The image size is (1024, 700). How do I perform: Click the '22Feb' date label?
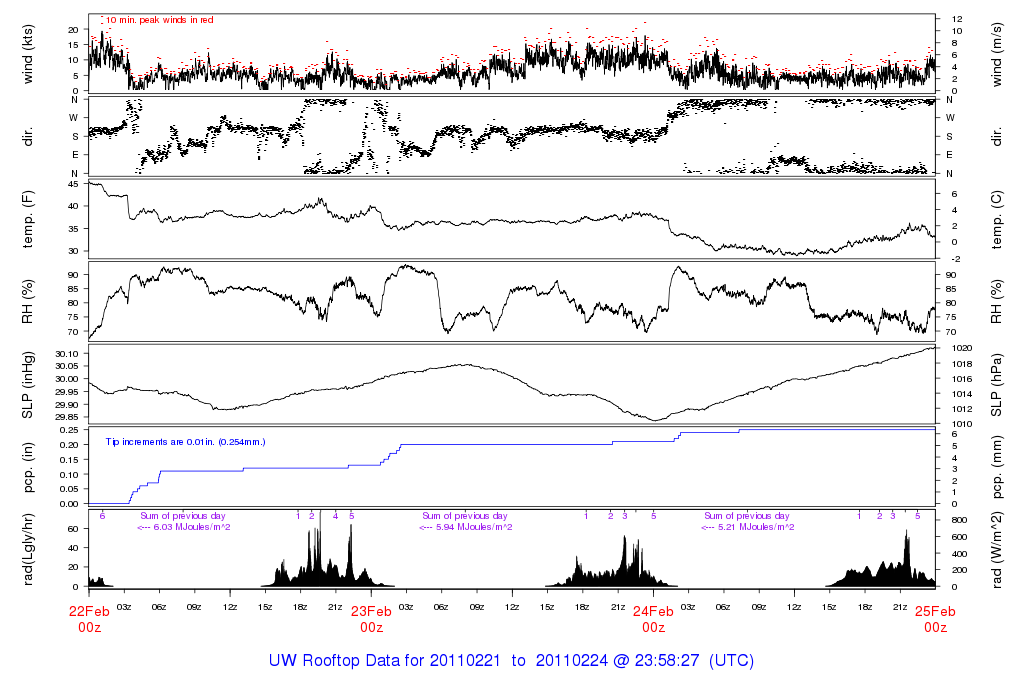89,612
